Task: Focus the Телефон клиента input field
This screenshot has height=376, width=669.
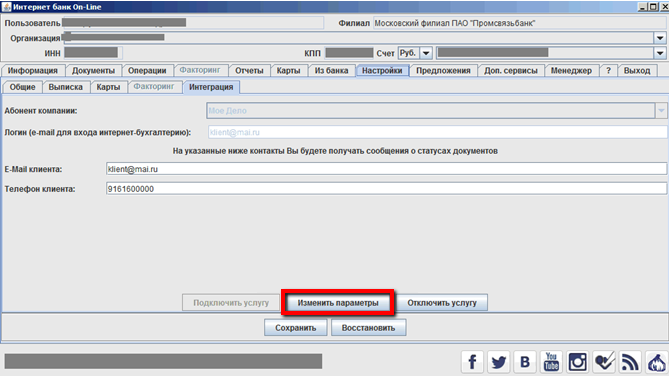Action: pos(386,189)
